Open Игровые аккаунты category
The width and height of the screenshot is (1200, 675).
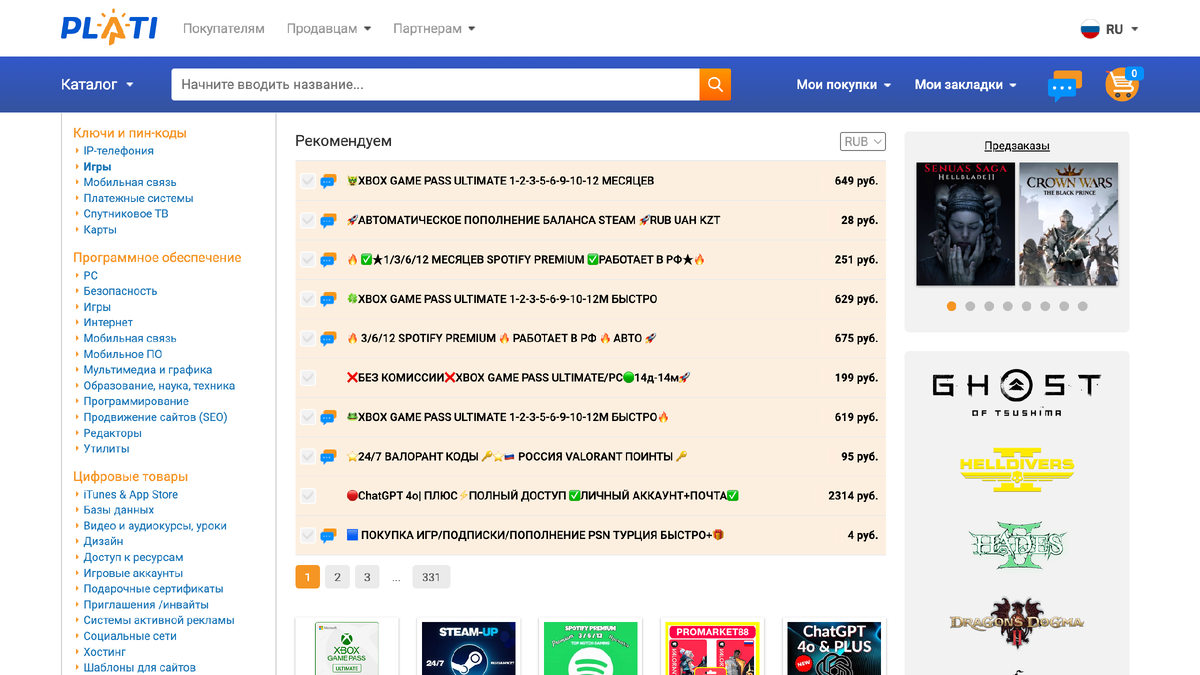pyautogui.click(x=133, y=573)
